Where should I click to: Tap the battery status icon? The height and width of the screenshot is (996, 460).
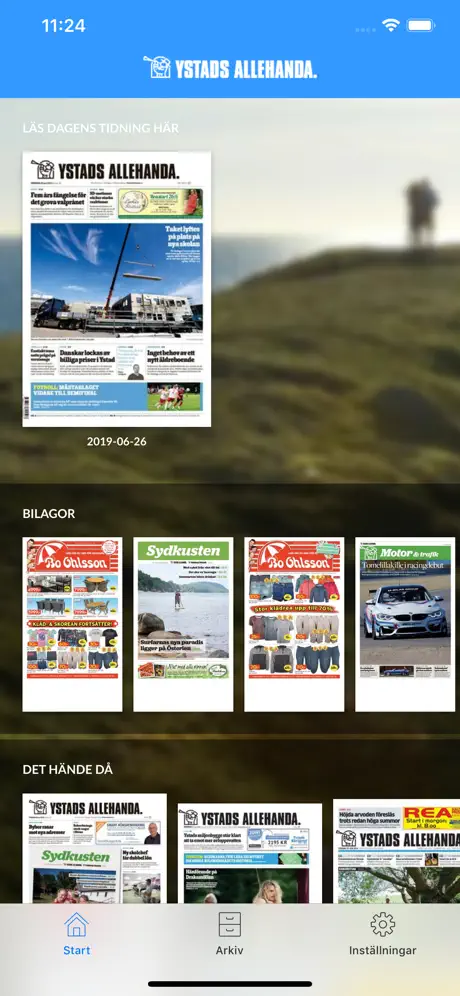[x=421, y=25]
